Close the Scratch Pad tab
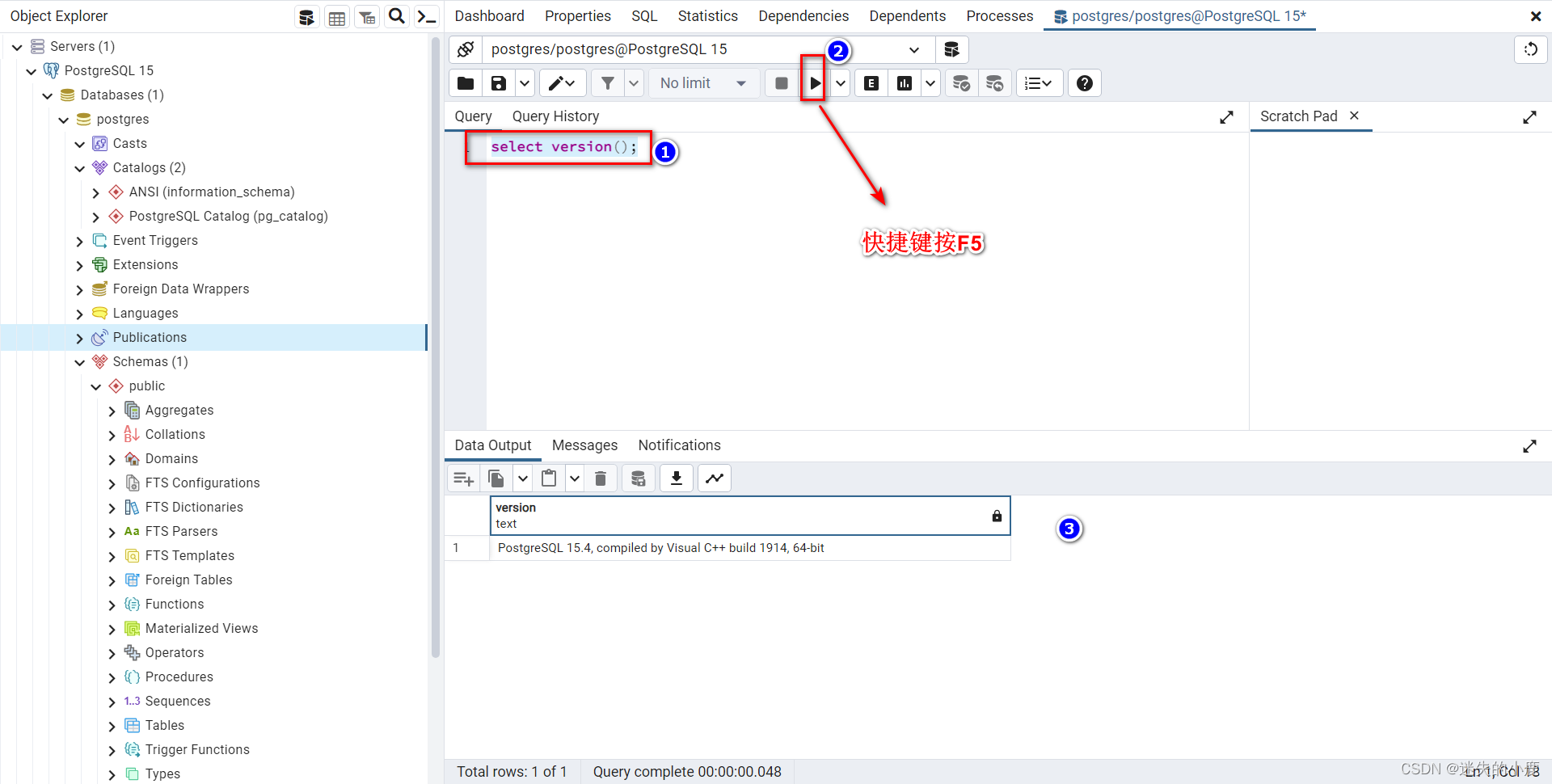This screenshot has height=784, width=1552. pyautogui.click(x=1354, y=116)
